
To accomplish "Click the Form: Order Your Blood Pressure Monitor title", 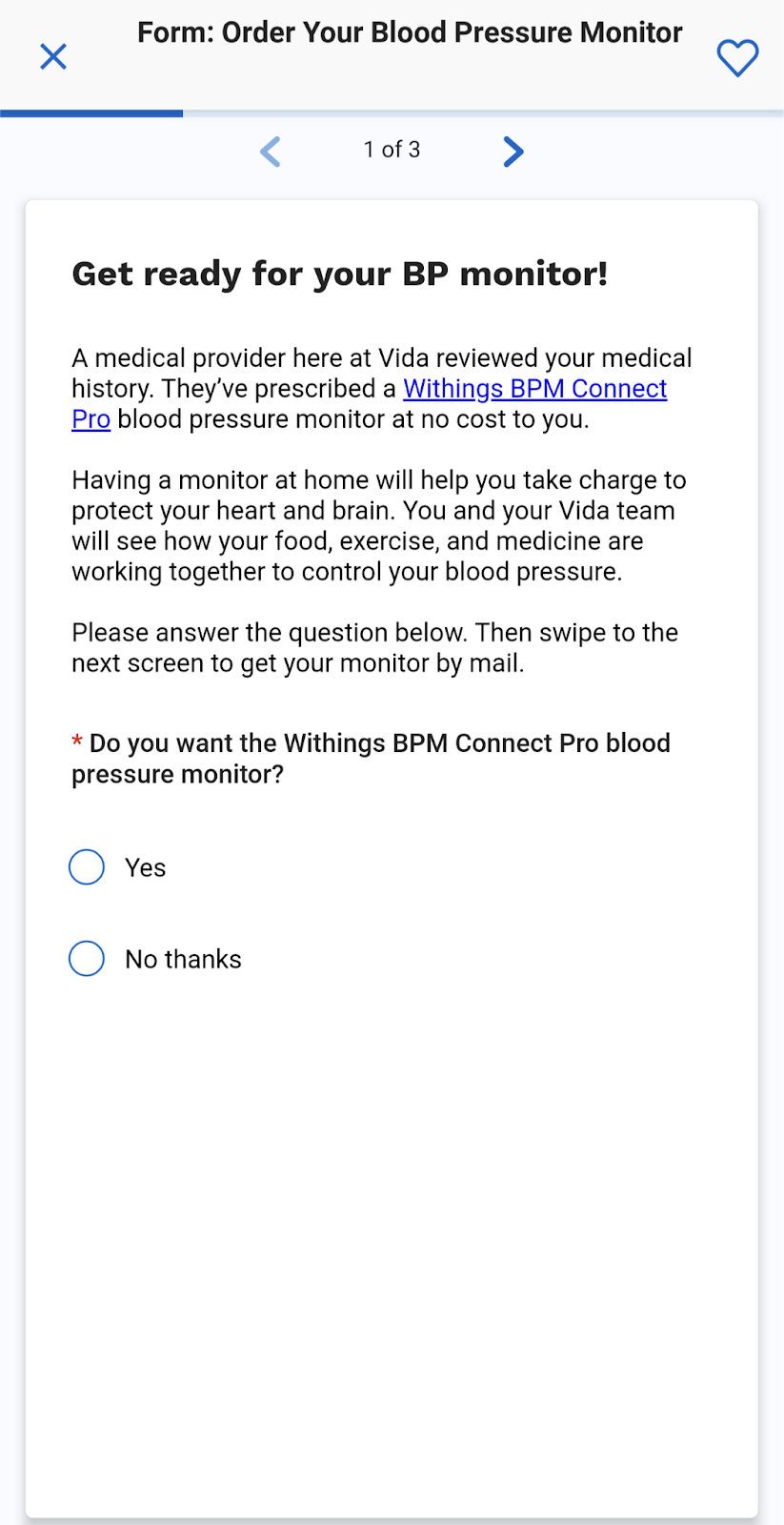I will (410, 33).
